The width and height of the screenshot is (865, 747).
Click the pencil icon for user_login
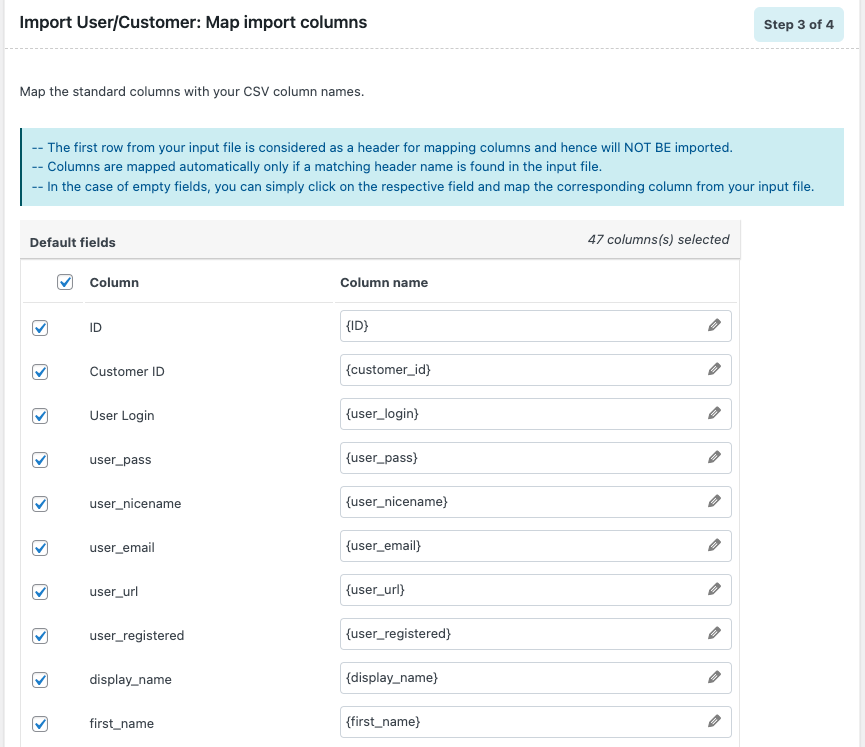click(x=714, y=413)
